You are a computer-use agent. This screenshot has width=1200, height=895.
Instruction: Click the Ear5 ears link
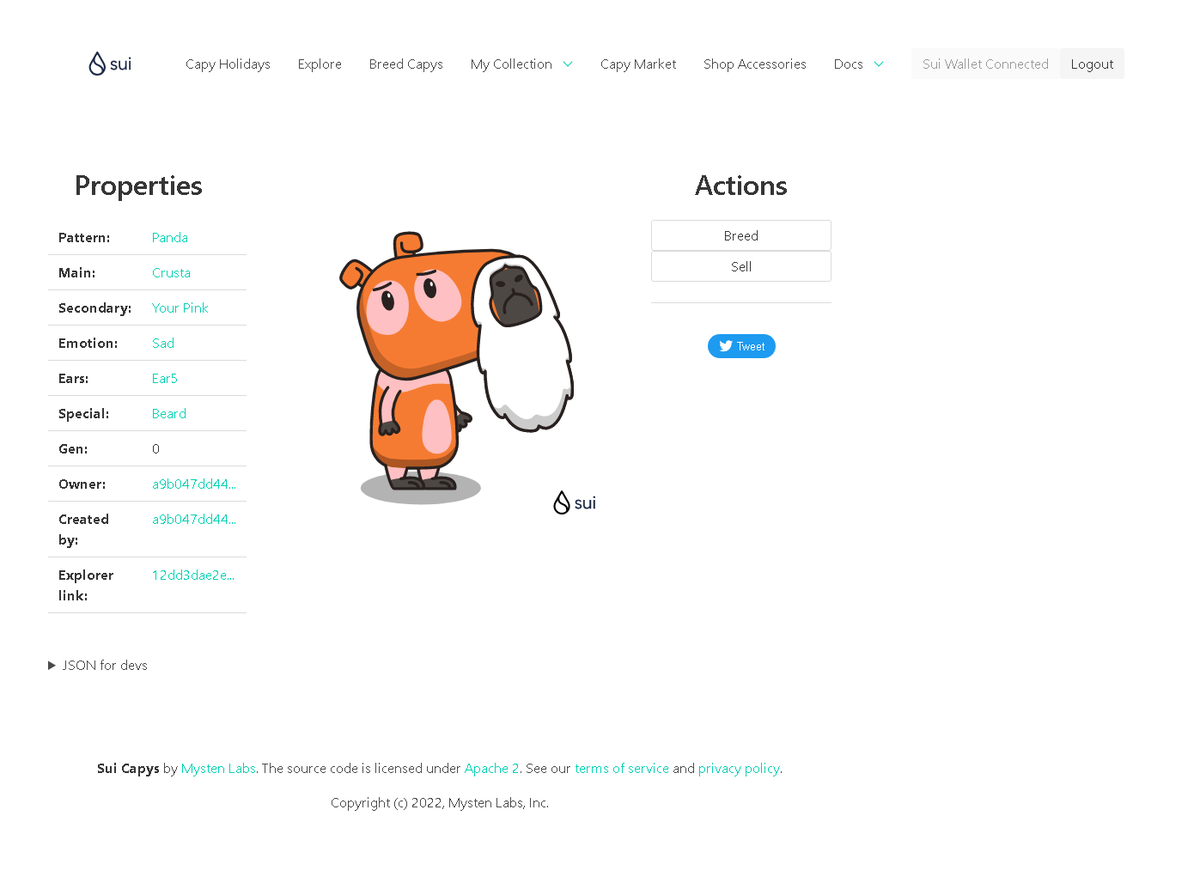coord(165,378)
